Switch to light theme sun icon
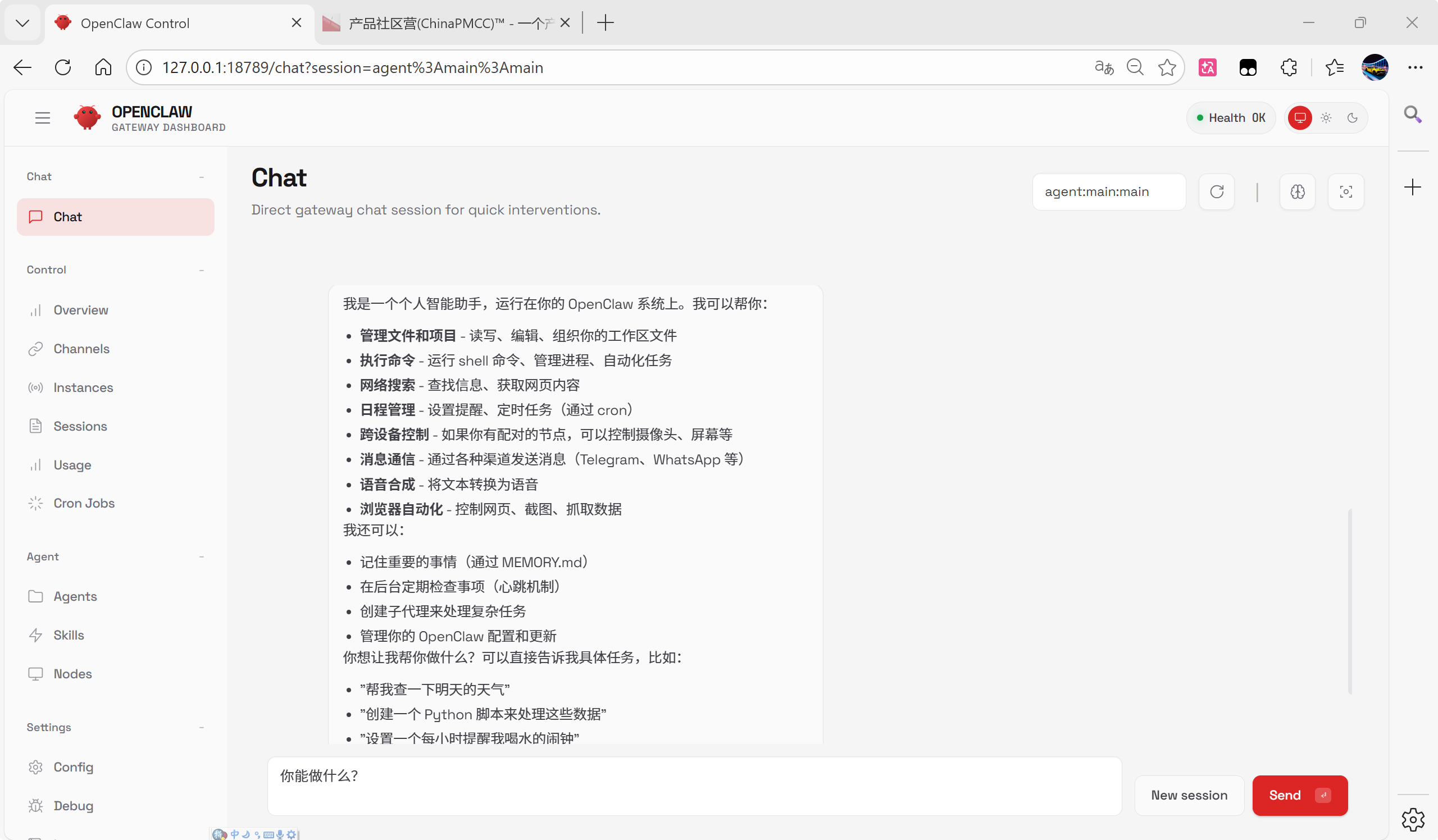The image size is (1438, 840). coord(1326,118)
